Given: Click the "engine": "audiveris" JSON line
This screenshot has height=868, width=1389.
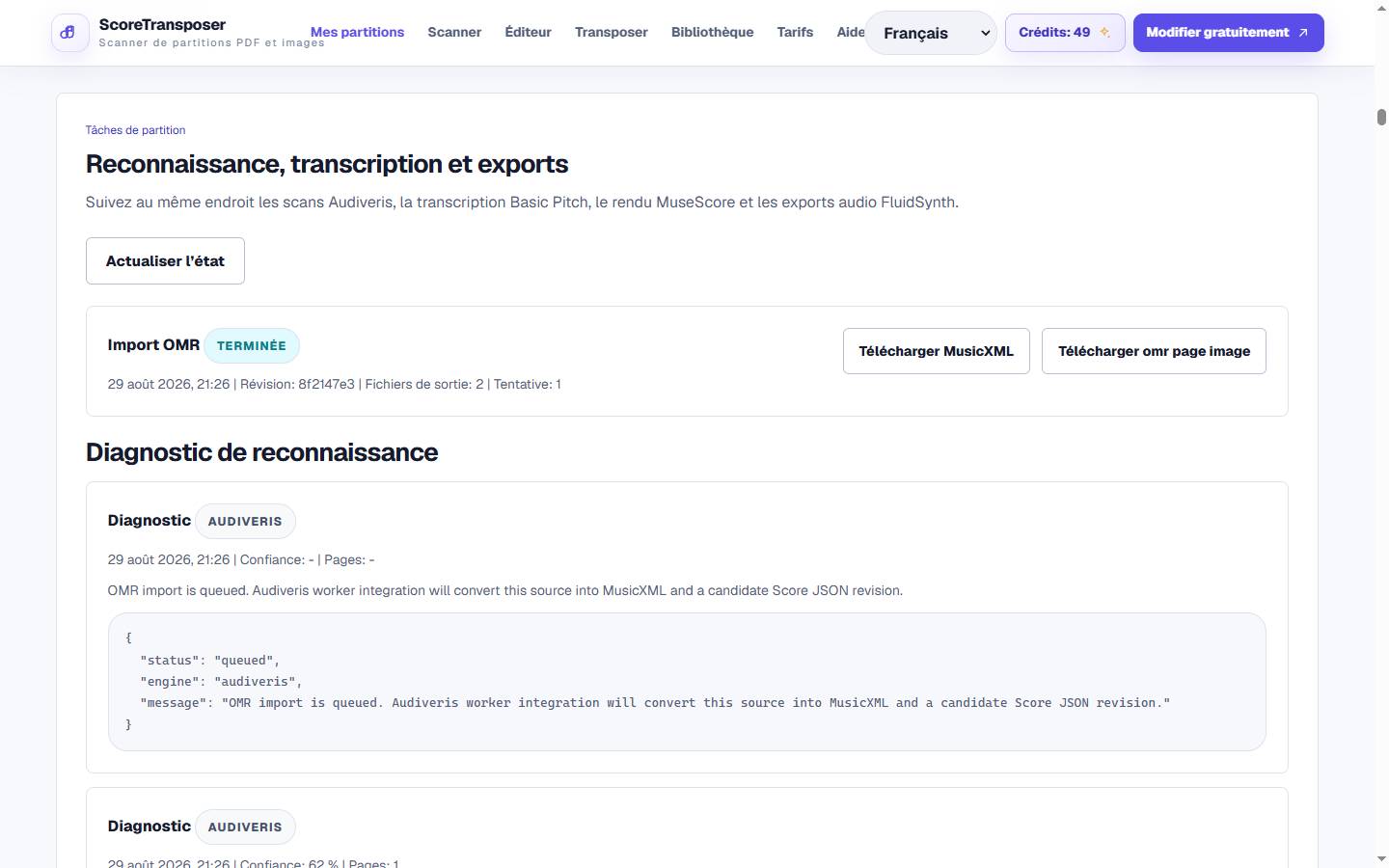Looking at the screenshot, I should pos(221,682).
